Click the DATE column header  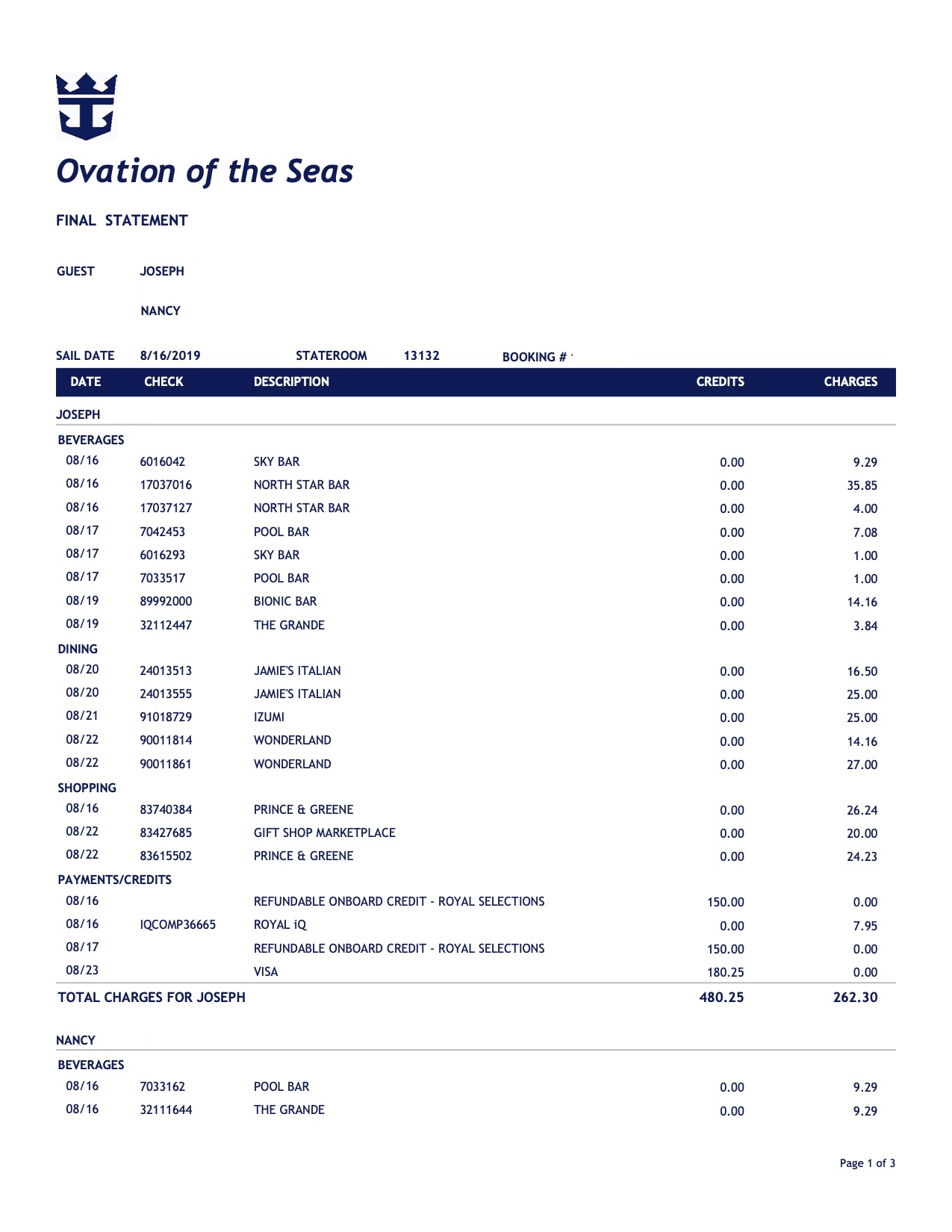[x=85, y=382]
